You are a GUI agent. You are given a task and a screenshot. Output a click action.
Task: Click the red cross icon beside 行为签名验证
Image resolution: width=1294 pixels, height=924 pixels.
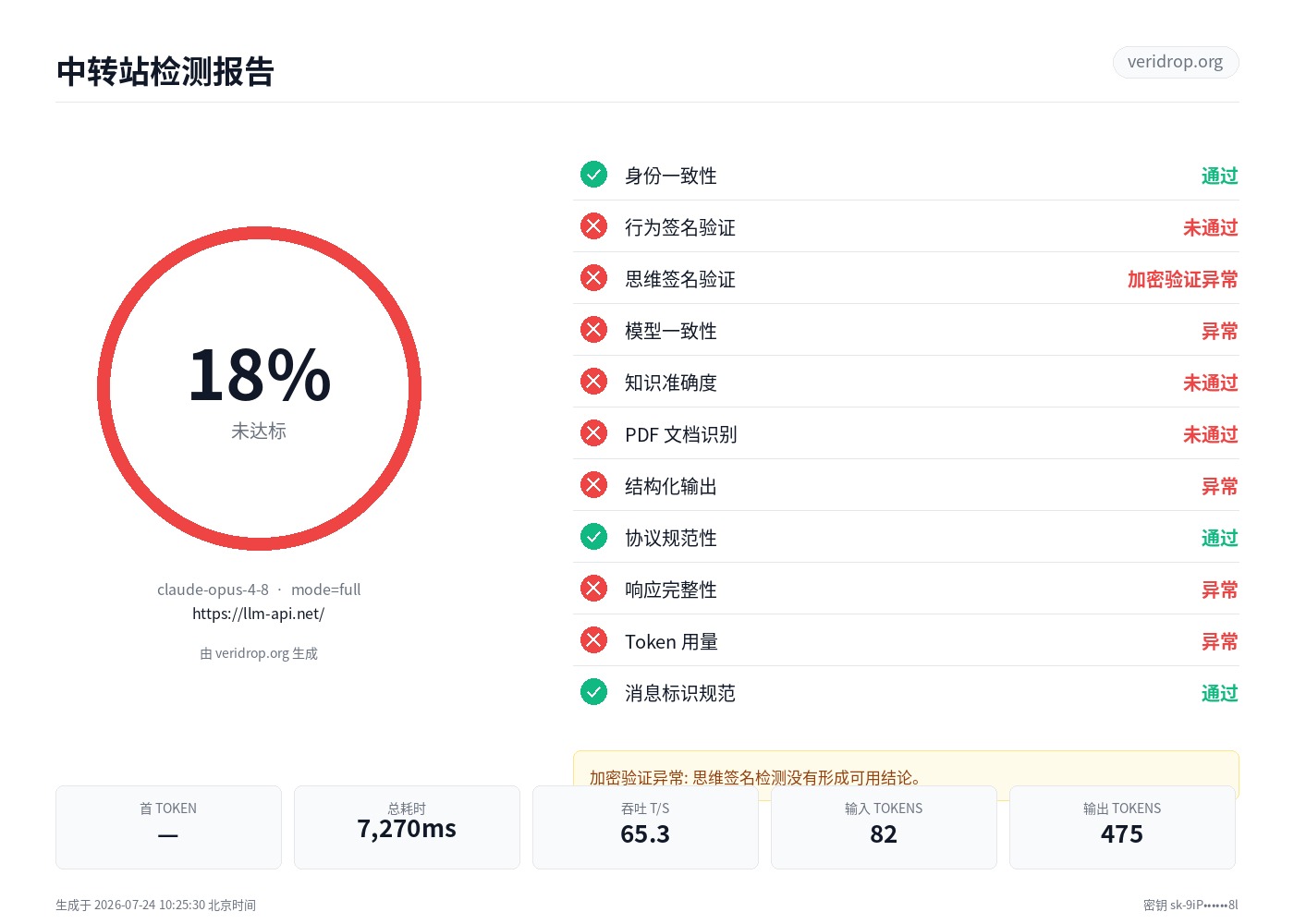[x=593, y=226]
